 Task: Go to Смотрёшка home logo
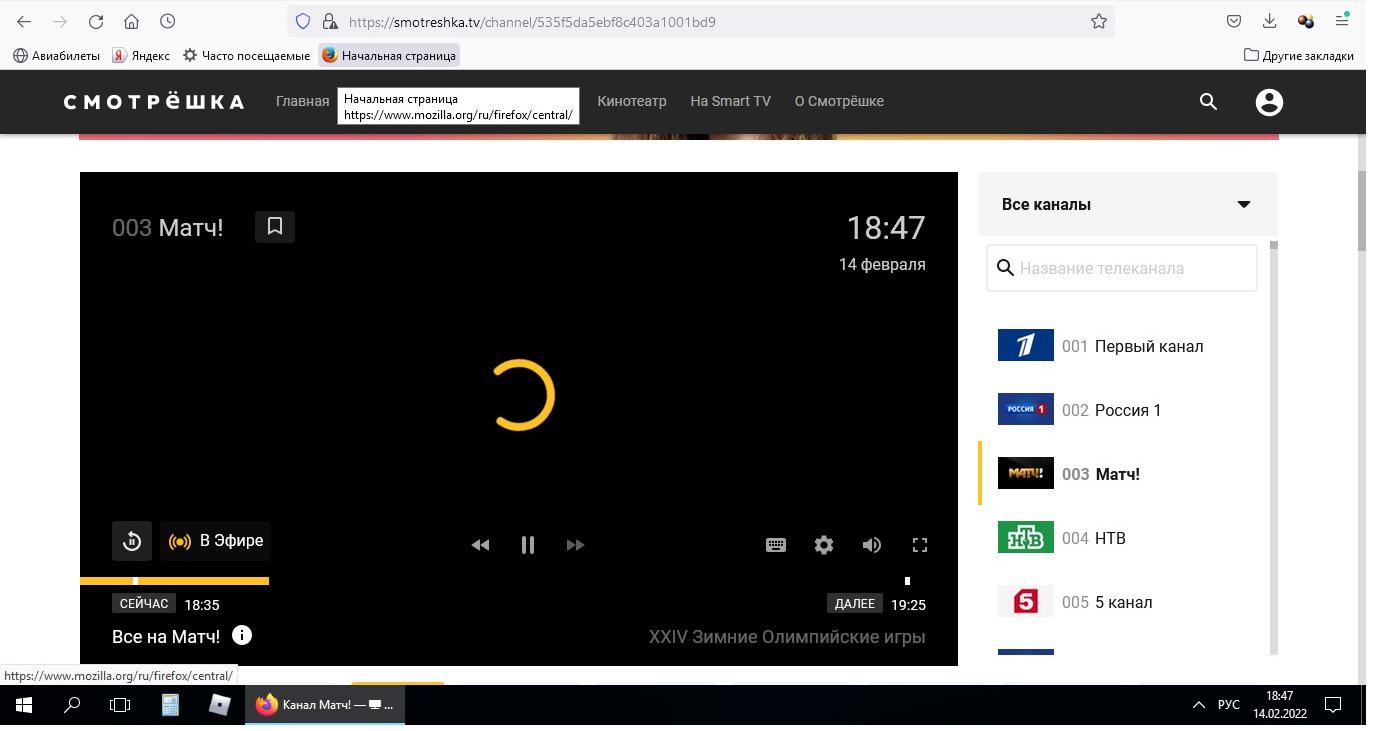(154, 102)
